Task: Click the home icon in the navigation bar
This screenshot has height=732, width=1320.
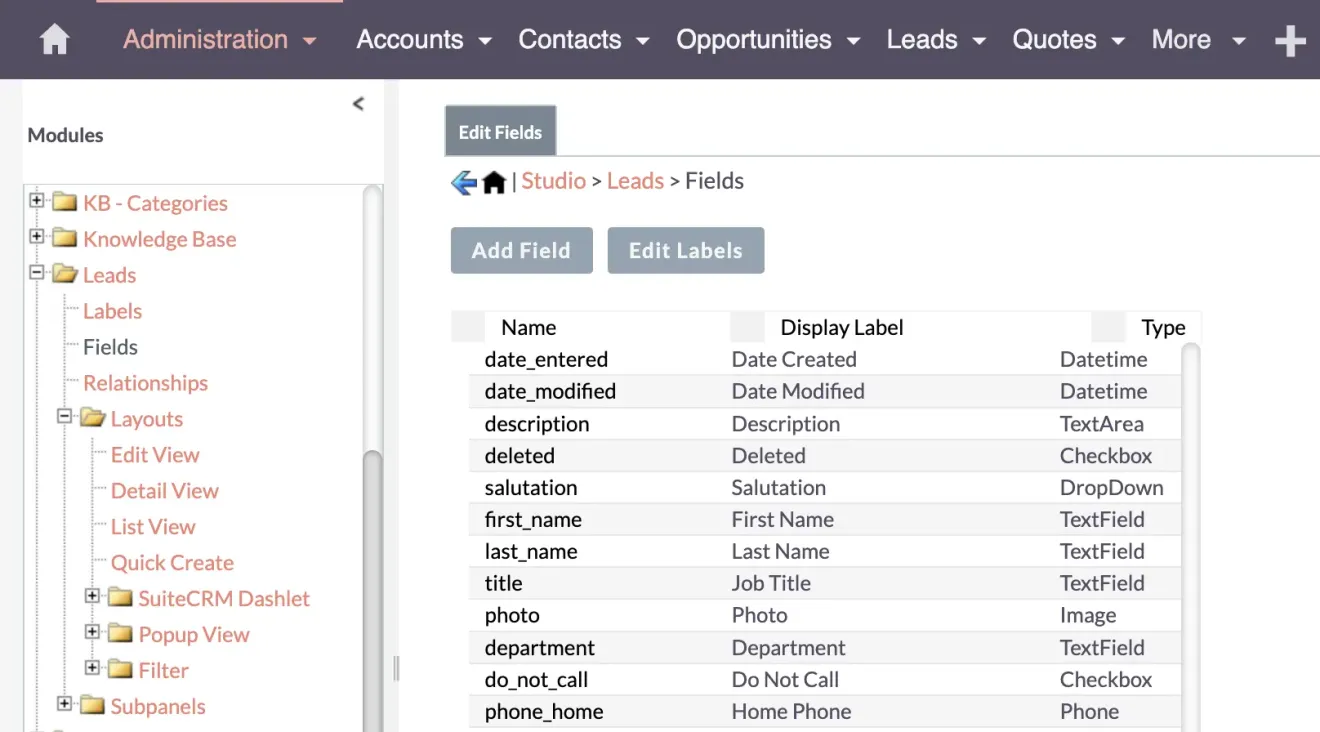Action: (x=53, y=39)
